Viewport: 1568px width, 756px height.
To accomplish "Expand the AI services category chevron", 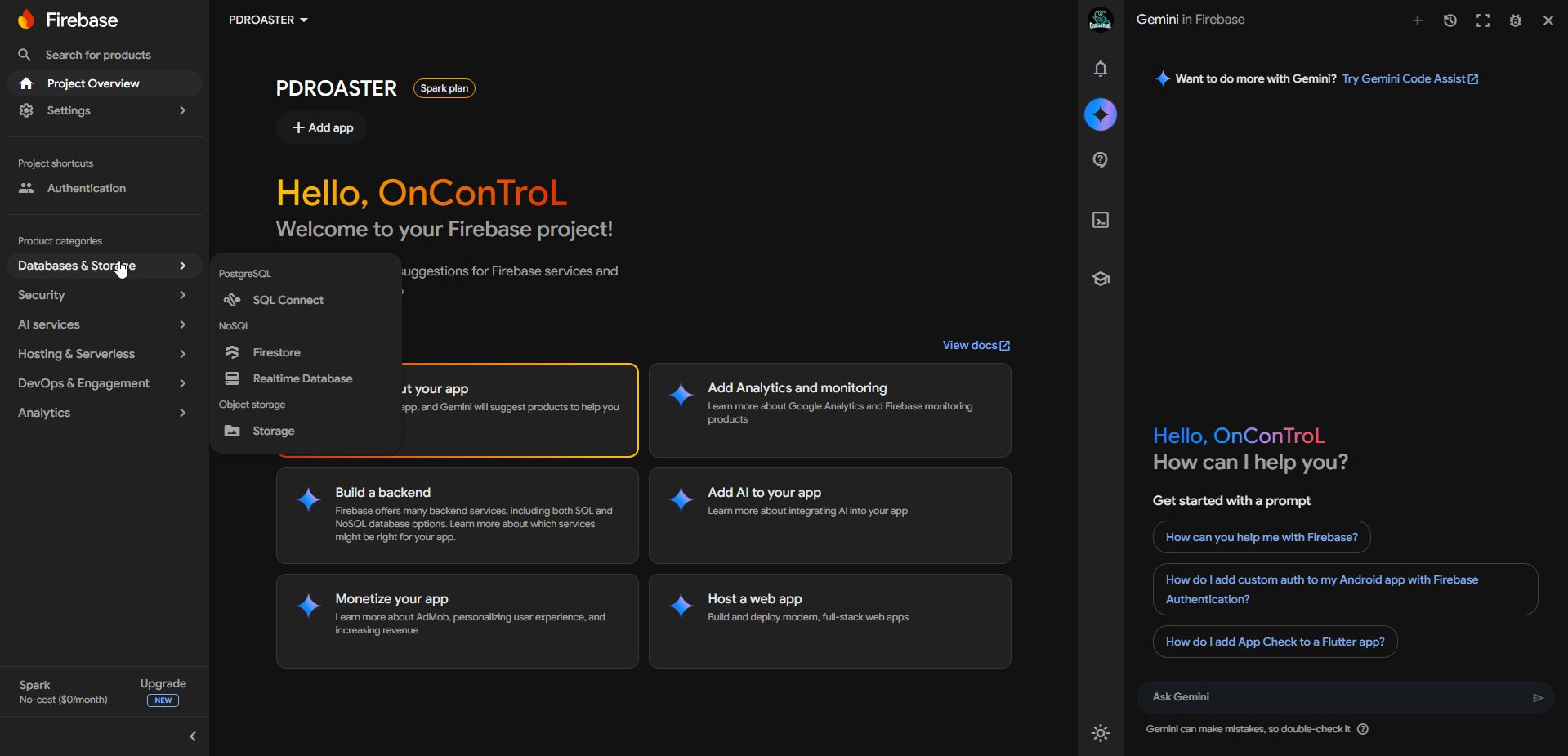I will (x=183, y=324).
